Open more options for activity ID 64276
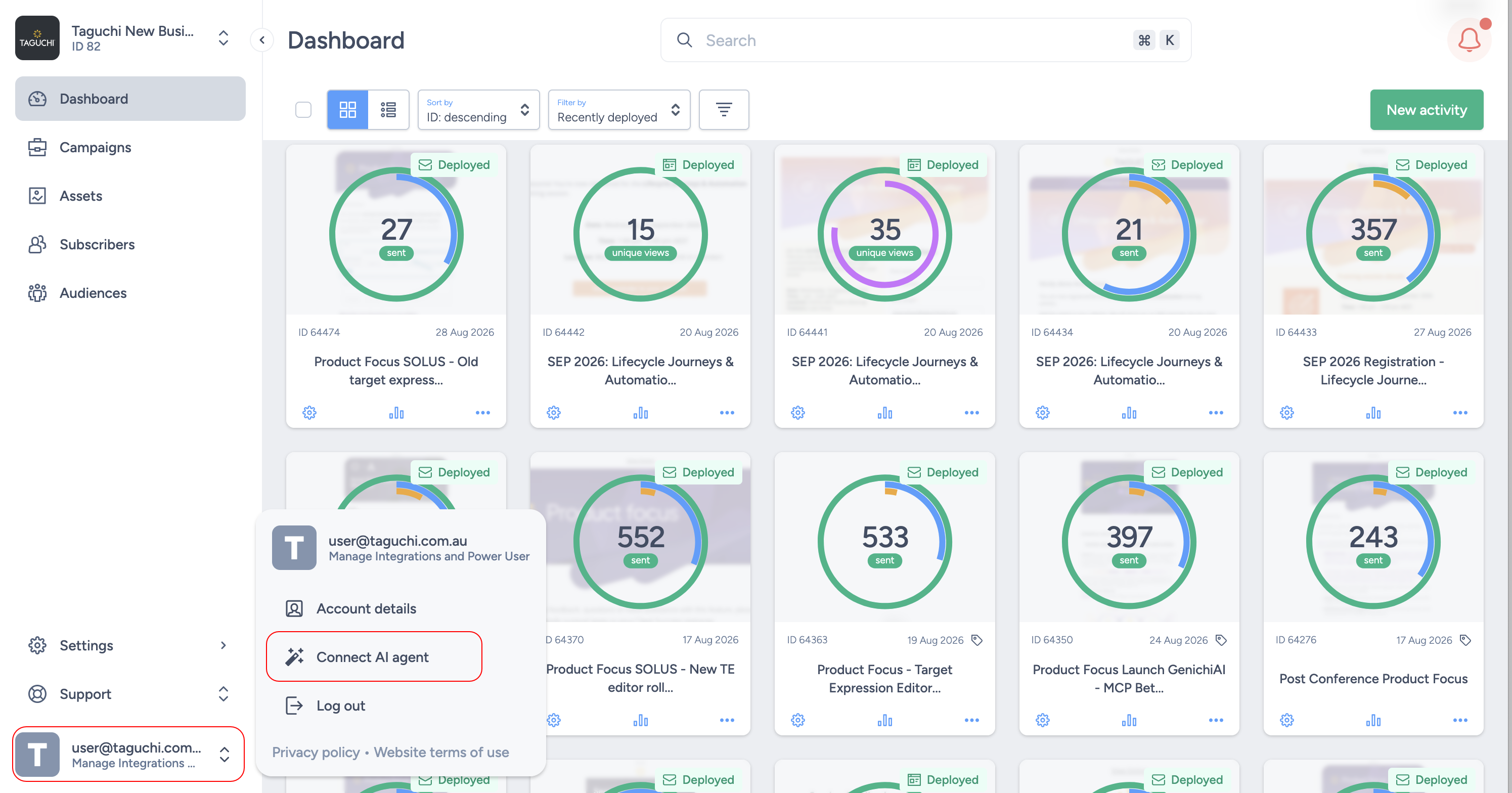The image size is (1512, 793). click(x=1460, y=720)
